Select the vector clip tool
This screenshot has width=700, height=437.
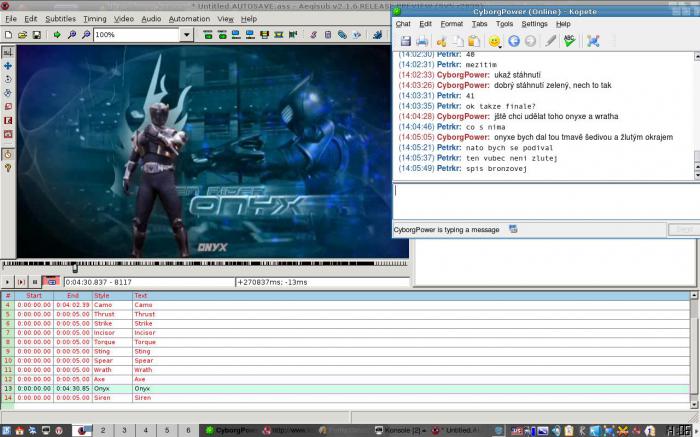pyautogui.click(x=8, y=134)
